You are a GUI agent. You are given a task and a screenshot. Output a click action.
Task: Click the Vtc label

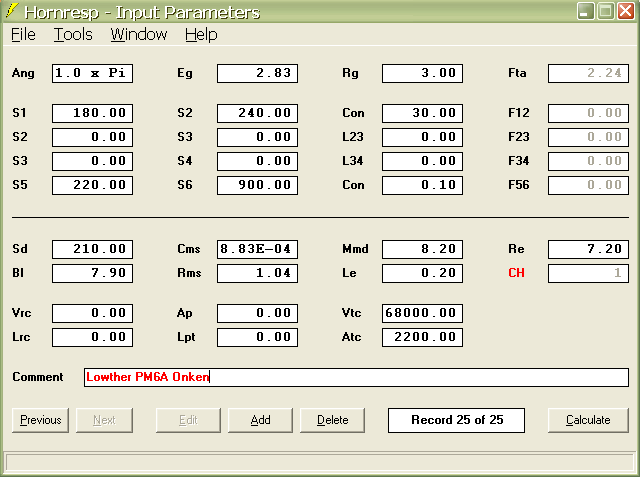(x=351, y=313)
